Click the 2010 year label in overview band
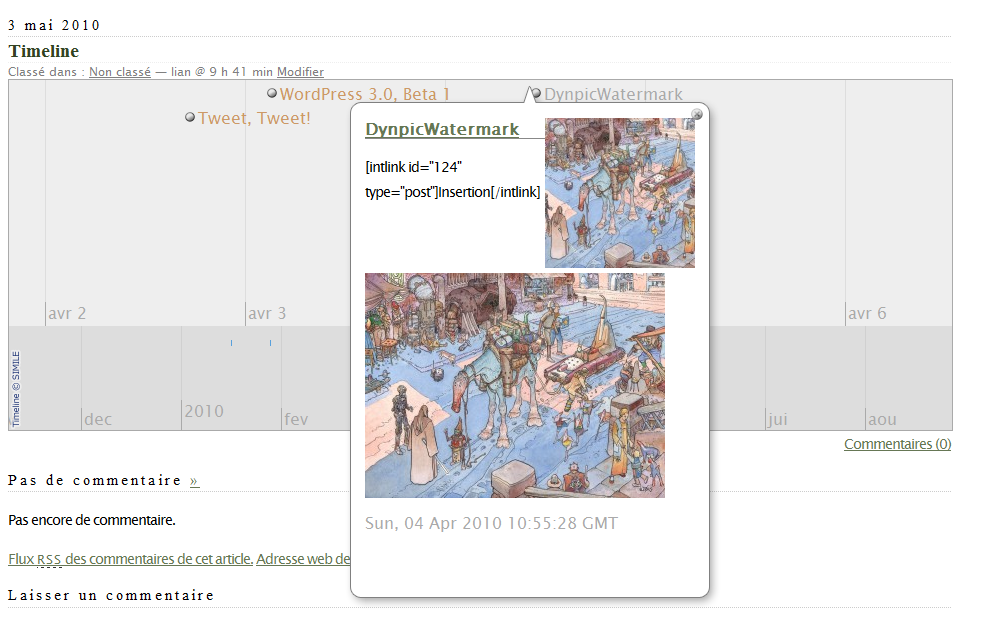The width and height of the screenshot is (1002, 627). pyautogui.click(x=204, y=411)
